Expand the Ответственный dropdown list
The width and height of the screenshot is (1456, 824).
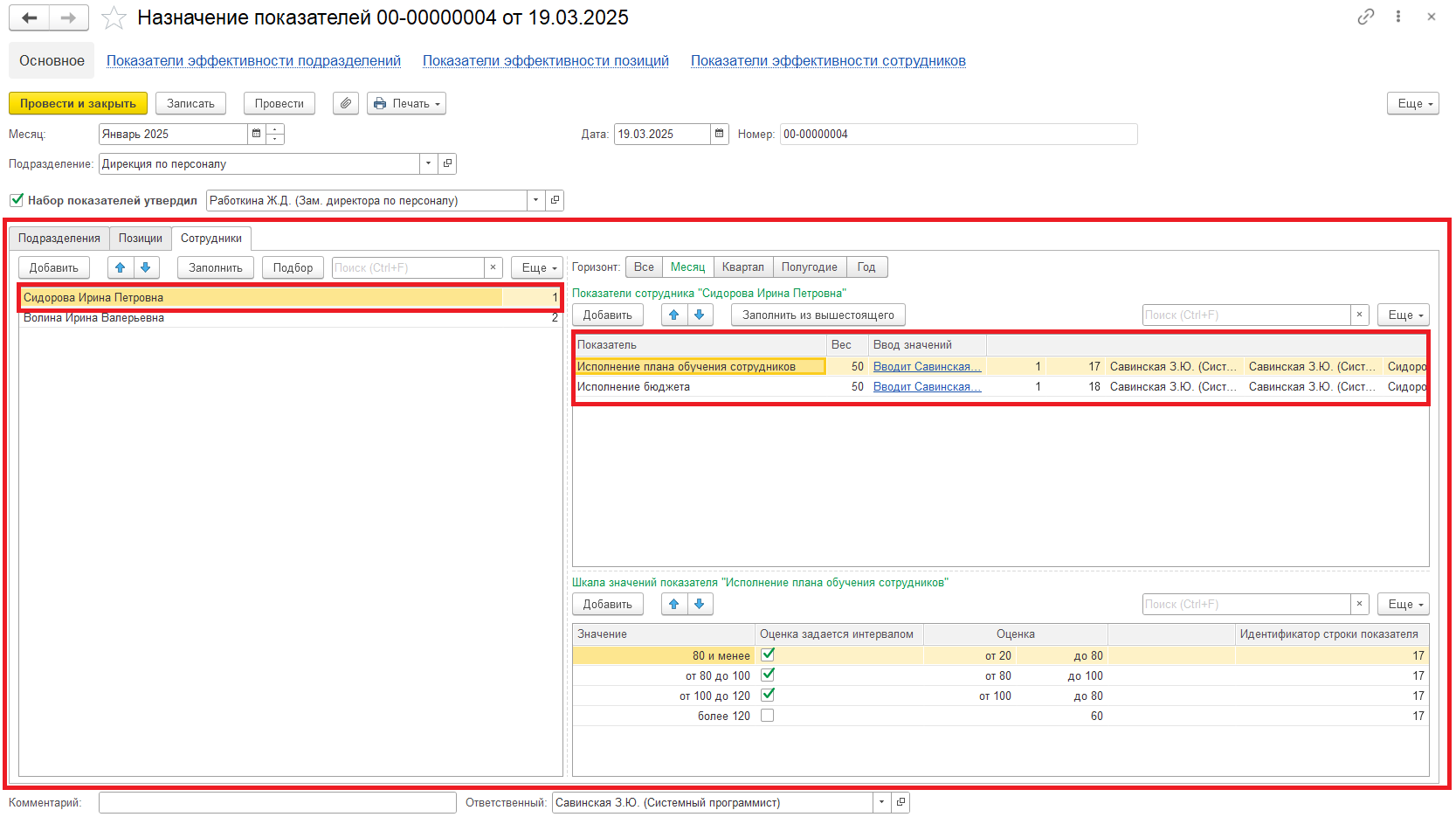pyautogui.click(x=881, y=802)
